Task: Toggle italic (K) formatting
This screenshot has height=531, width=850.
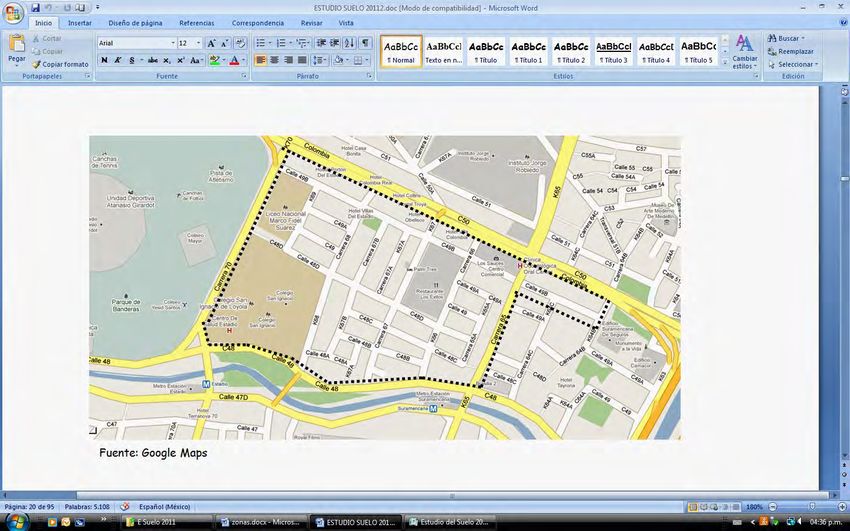Action: click(x=118, y=60)
